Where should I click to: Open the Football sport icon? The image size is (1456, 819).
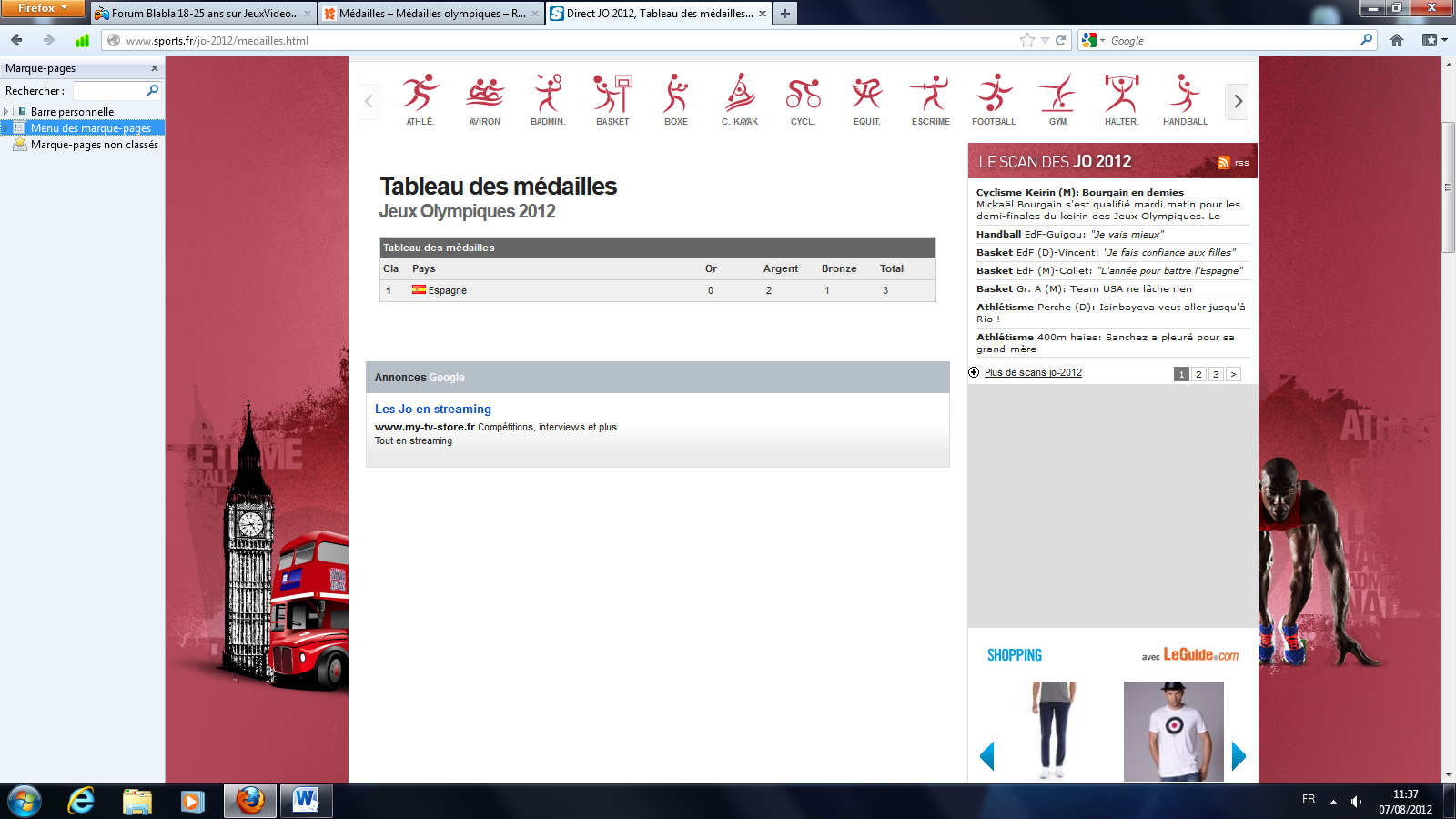[x=994, y=99]
